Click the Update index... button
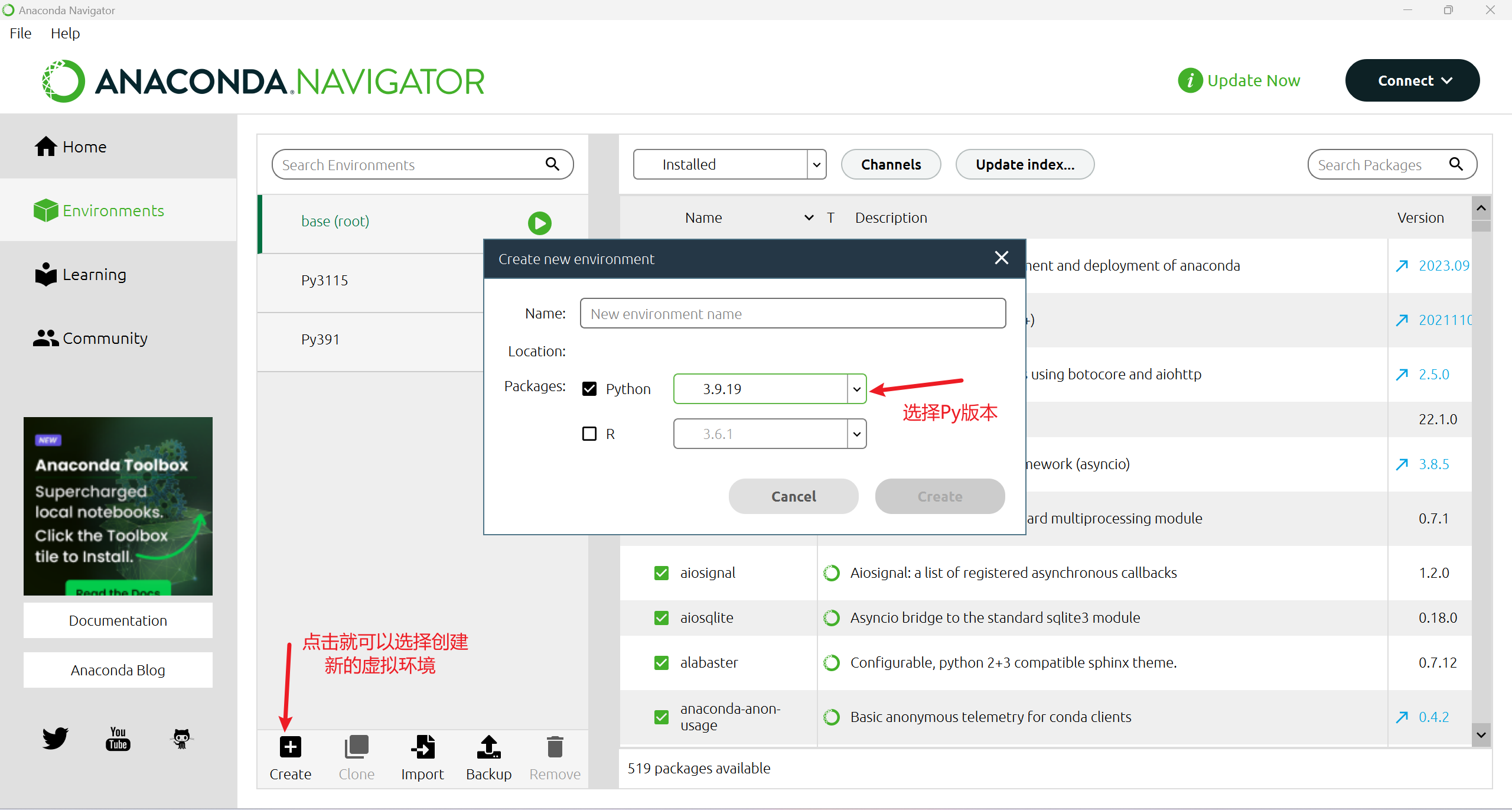This screenshot has width=1512, height=810. [1025, 164]
